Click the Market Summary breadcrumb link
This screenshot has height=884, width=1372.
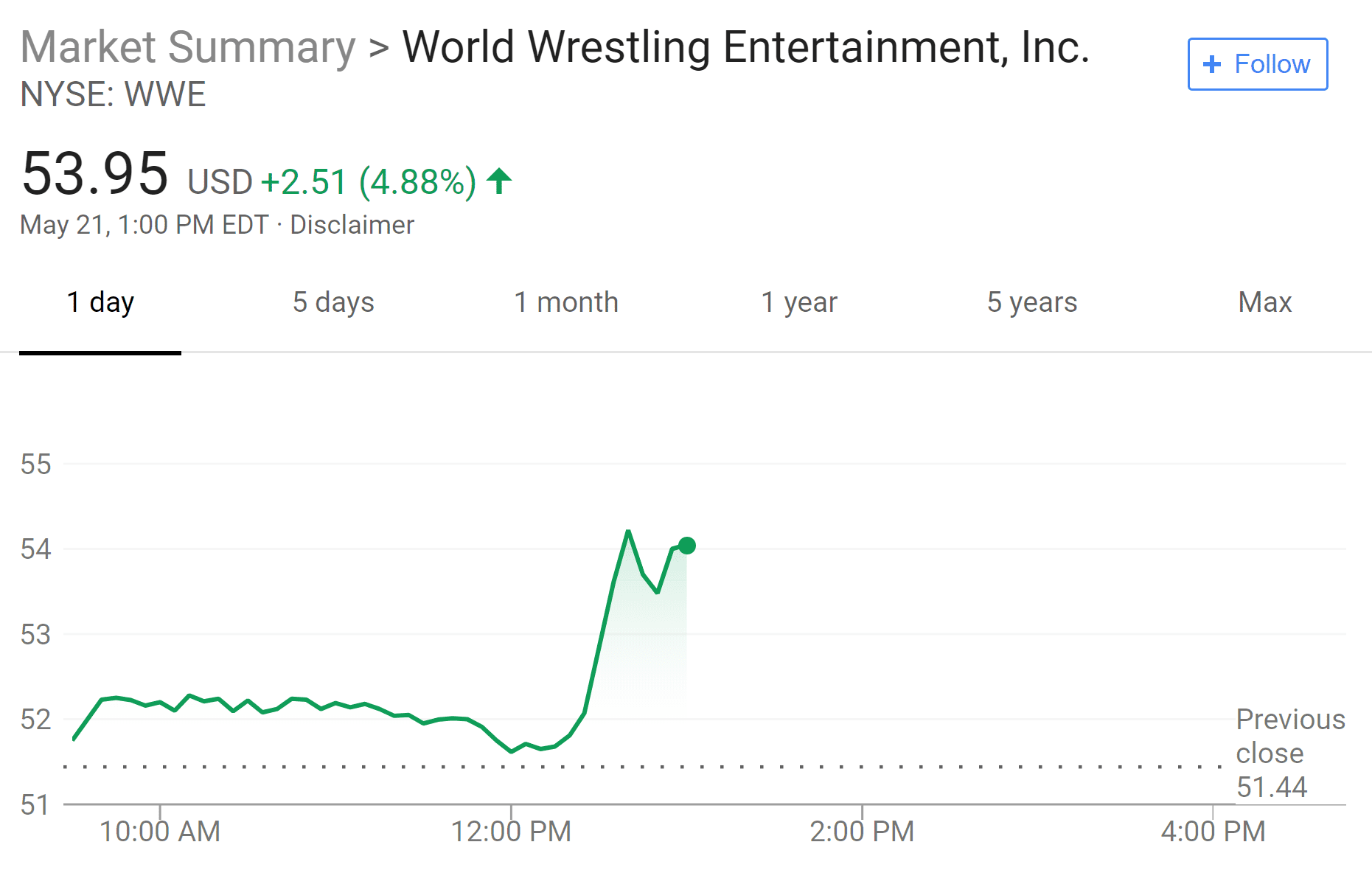point(188,48)
